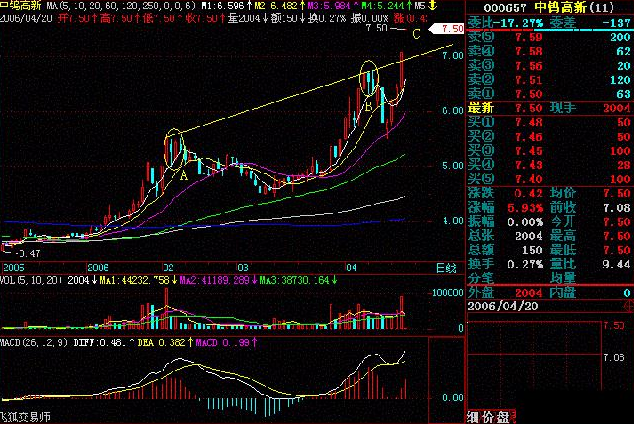
Task: Click the 前收 7.08 value
Action: pyautogui.click(x=617, y=208)
